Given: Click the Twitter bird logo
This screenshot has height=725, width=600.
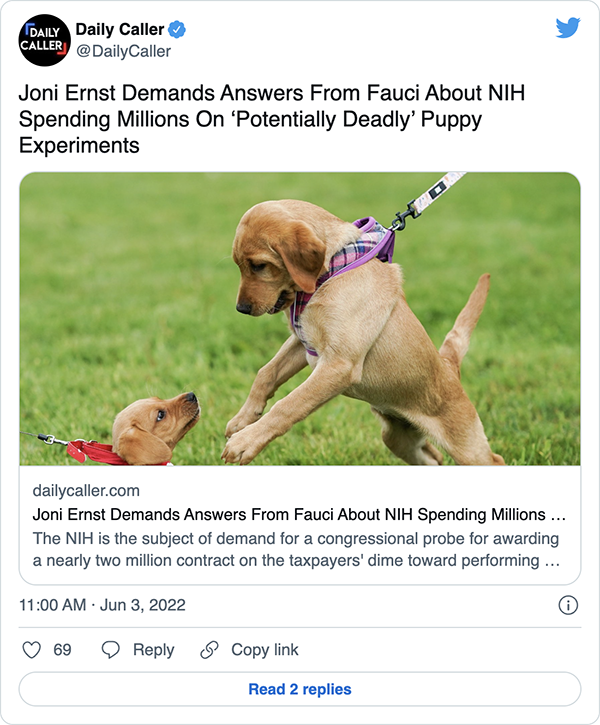Looking at the screenshot, I should (567, 27).
